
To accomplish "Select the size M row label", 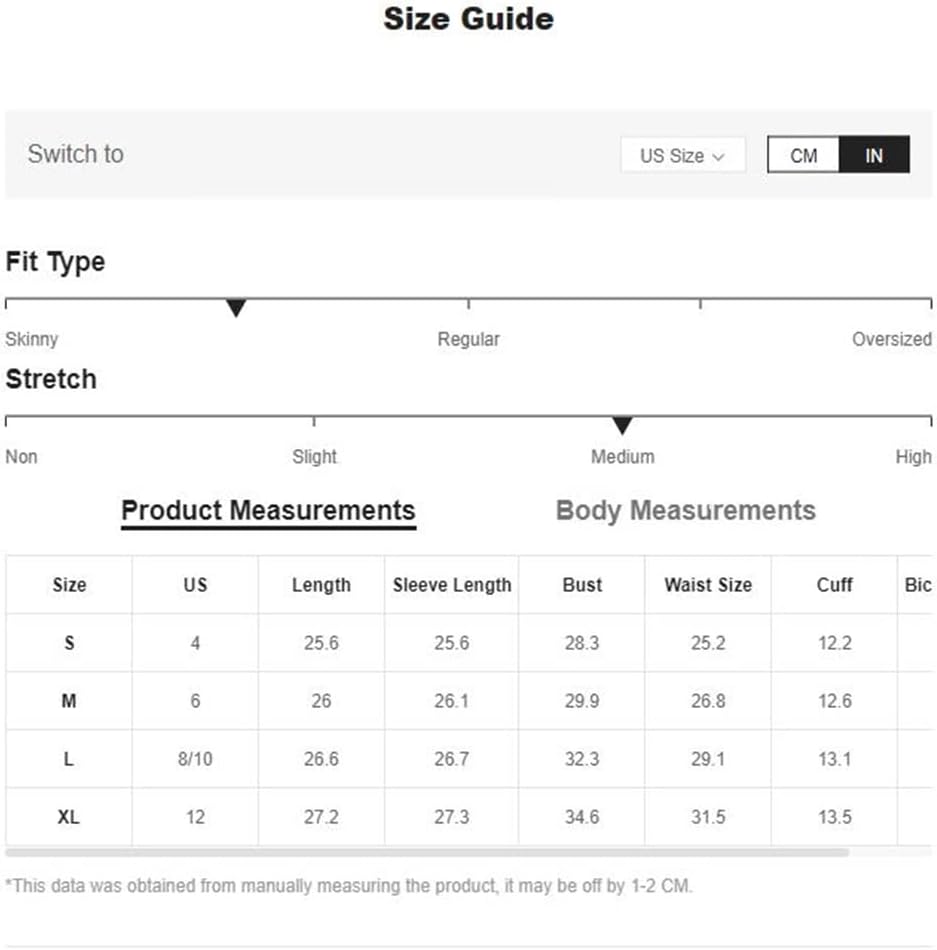I will click(x=69, y=701).
